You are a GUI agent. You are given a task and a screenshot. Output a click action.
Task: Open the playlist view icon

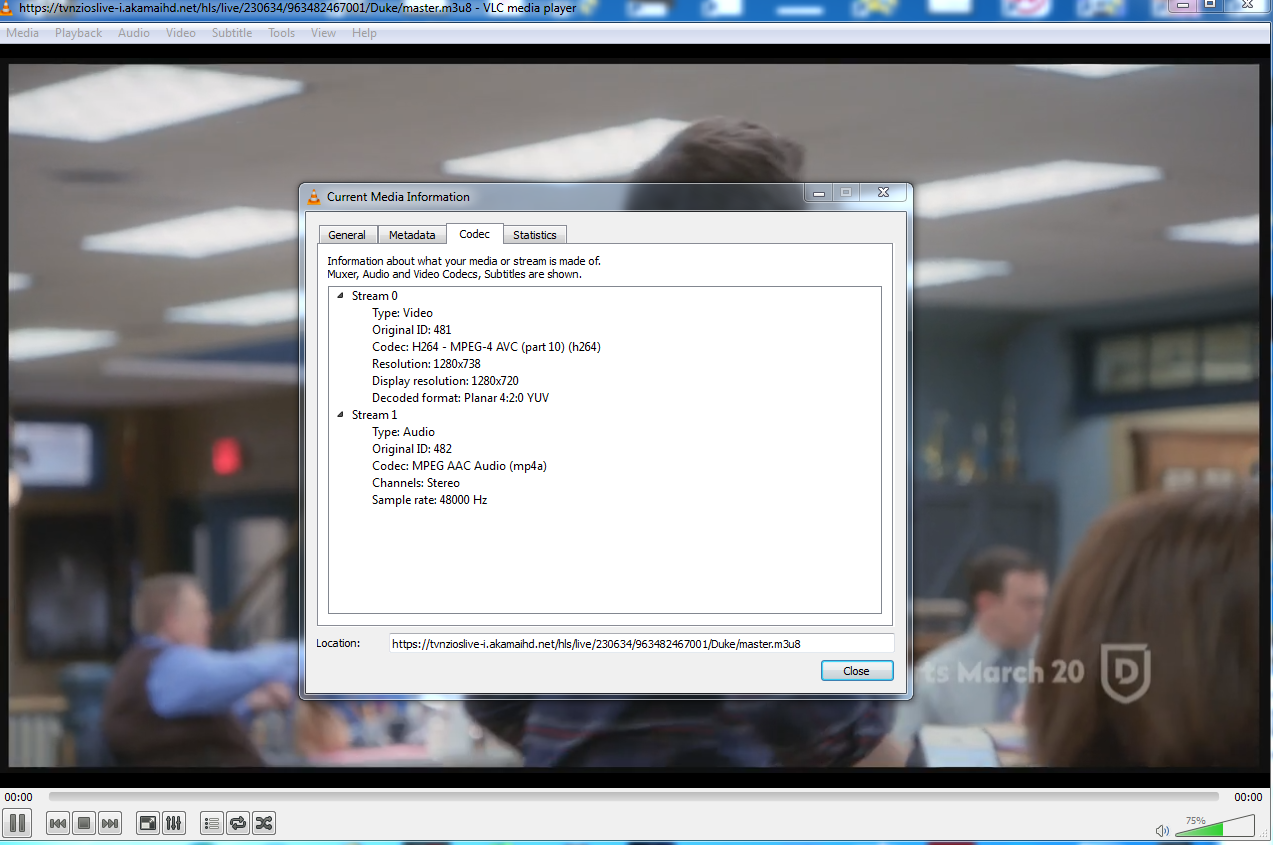coord(212,823)
